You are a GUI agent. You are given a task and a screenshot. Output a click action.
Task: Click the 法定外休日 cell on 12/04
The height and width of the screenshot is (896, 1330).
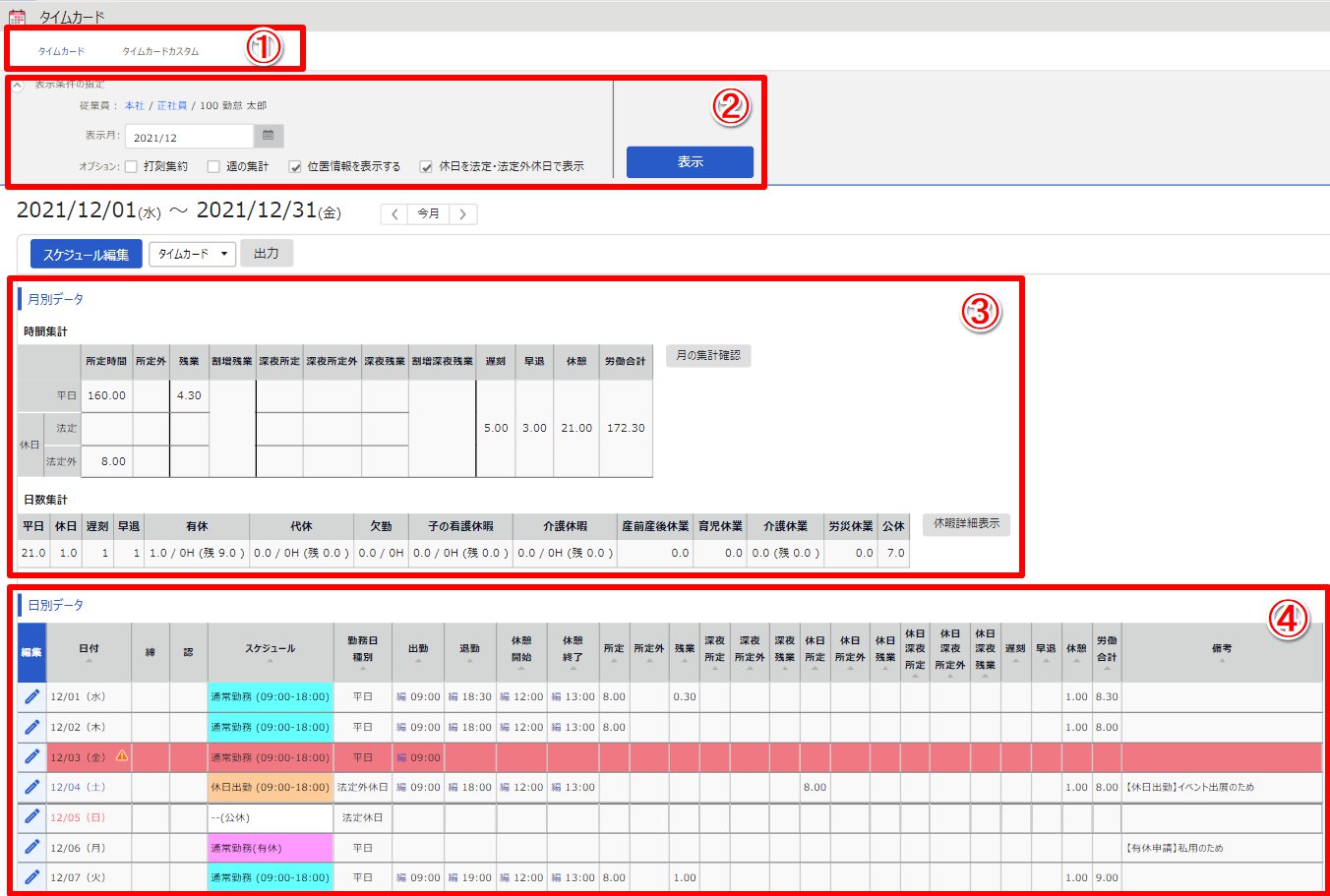363,787
